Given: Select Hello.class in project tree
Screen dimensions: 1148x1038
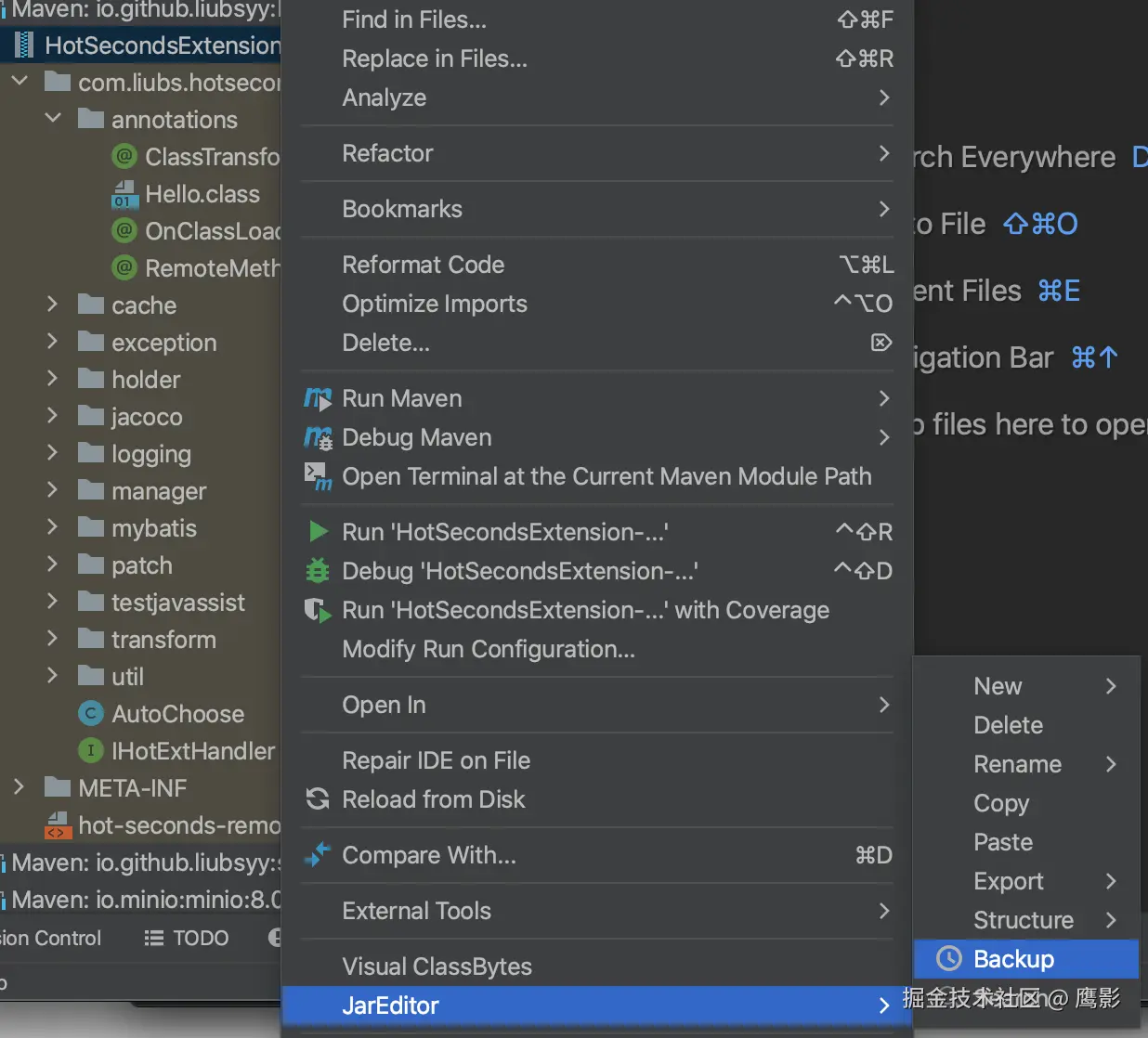Looking at the screenshot, I should pyautogui.click(x=202, y=194).
